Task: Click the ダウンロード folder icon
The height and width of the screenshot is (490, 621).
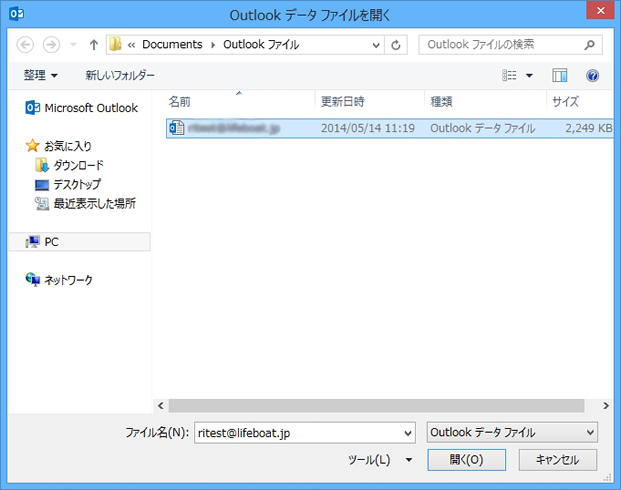Action: click(x=42, y=165)
